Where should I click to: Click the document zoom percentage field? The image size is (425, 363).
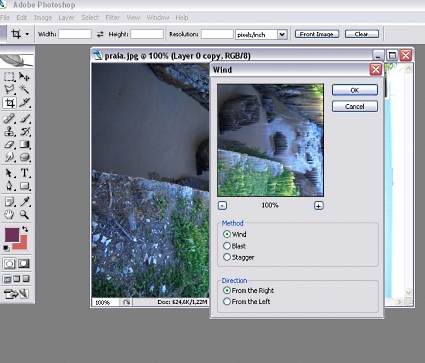tap(104, 302)
